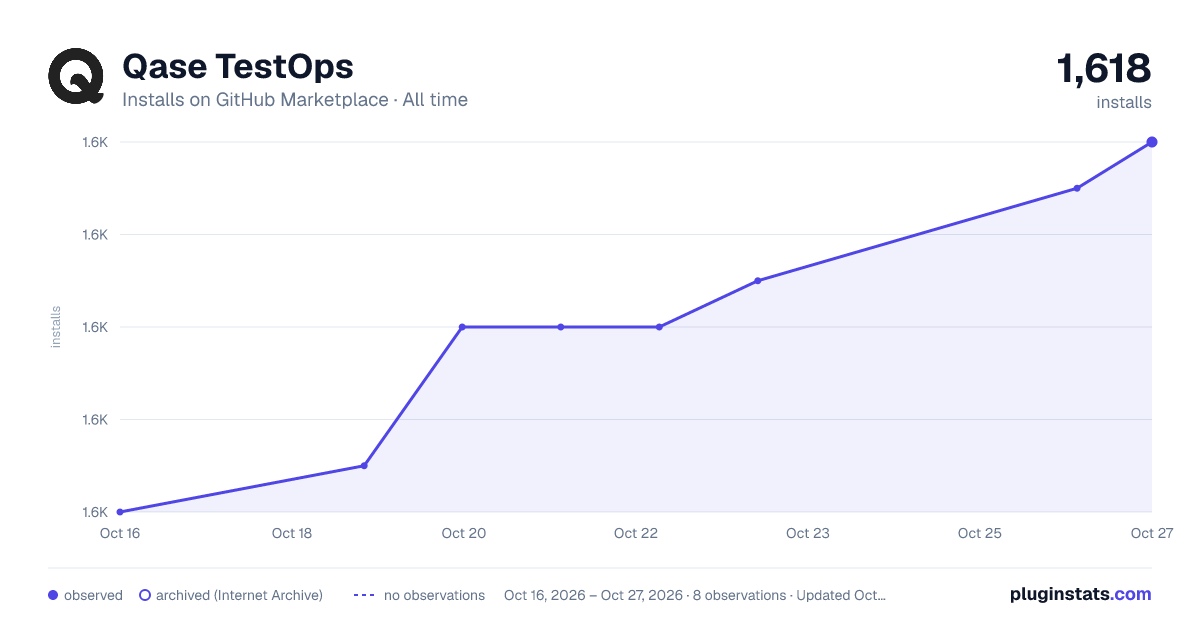Image resolution: width=1200 pixels, height=630 pixels.
Task: Click the large final data point at Oct 27
Action: pos(1152,142)
